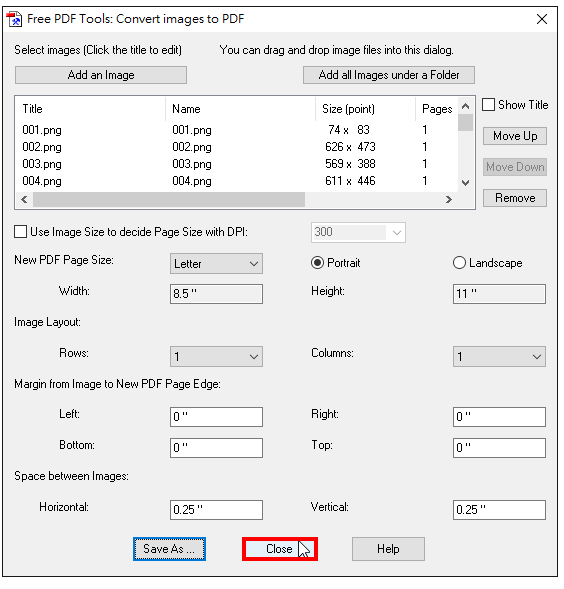
Task: Select the Landscape orientation option
Action: 459,263
